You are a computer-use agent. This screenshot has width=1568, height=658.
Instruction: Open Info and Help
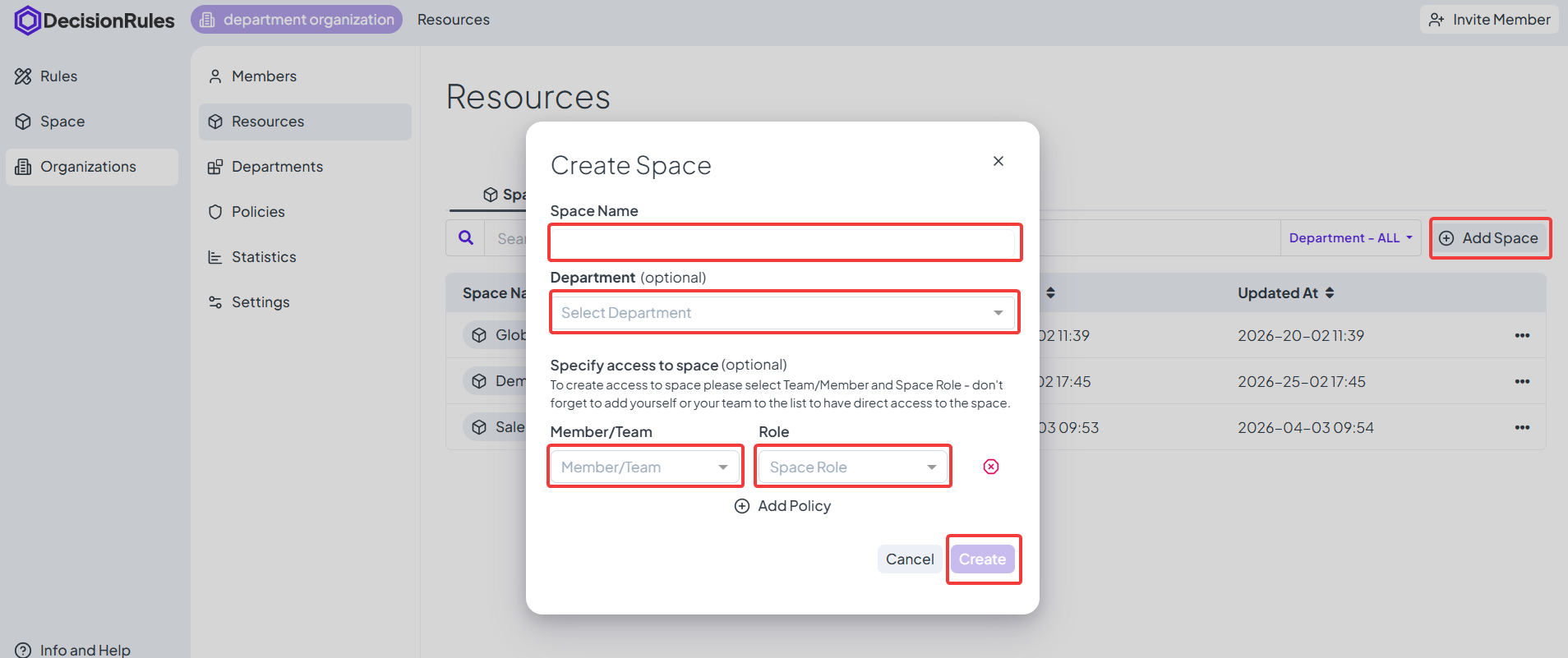click(74, 649)
